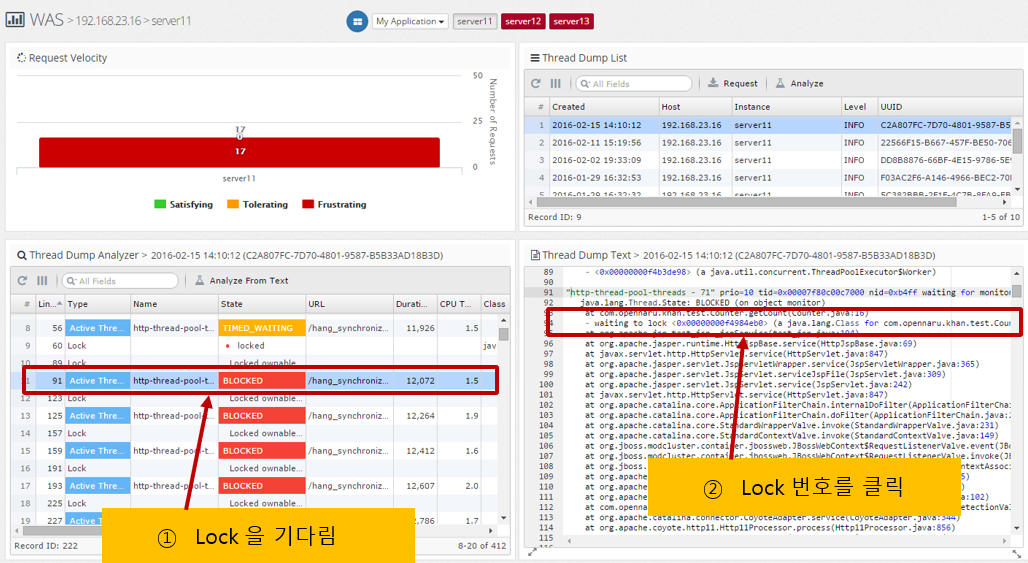Switch to the server12 tab

click(523, 21)
